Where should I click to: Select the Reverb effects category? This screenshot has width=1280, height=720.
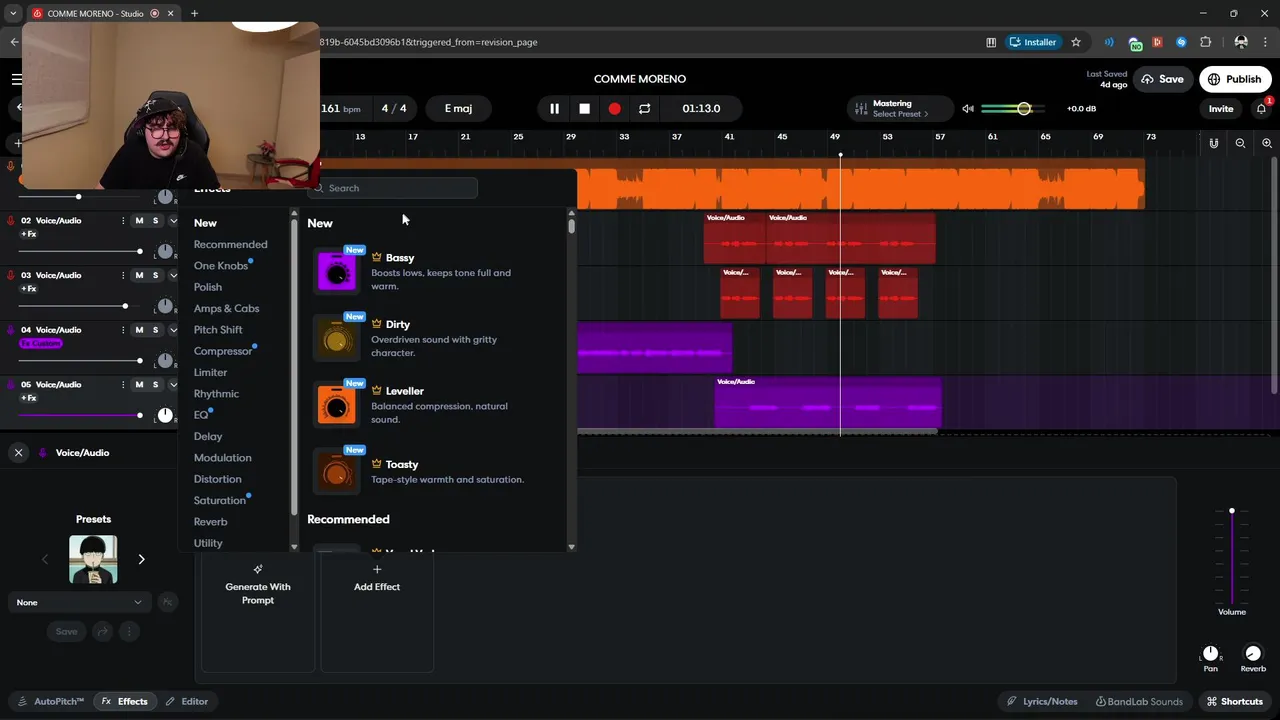(210, 522)
